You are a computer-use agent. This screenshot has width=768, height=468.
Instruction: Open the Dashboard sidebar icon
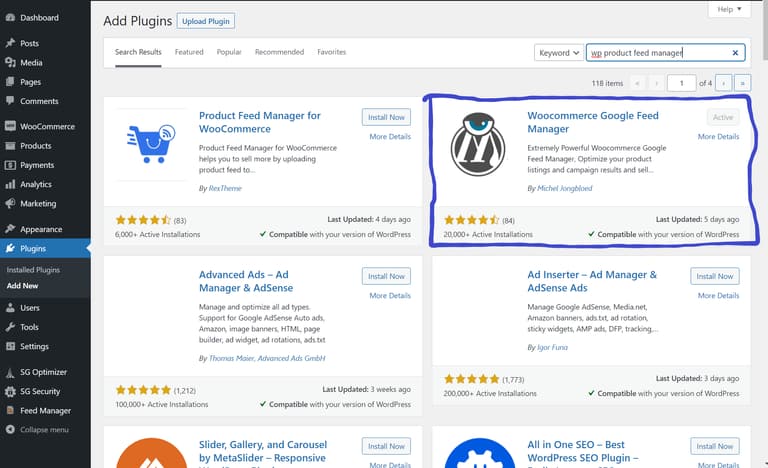(10, 18)
